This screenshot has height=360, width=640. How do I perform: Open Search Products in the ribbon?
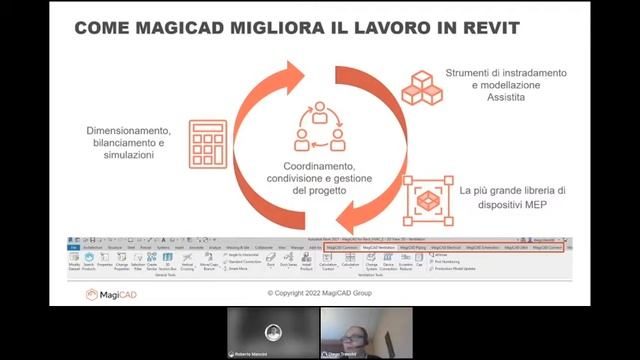tap(89, 261)
